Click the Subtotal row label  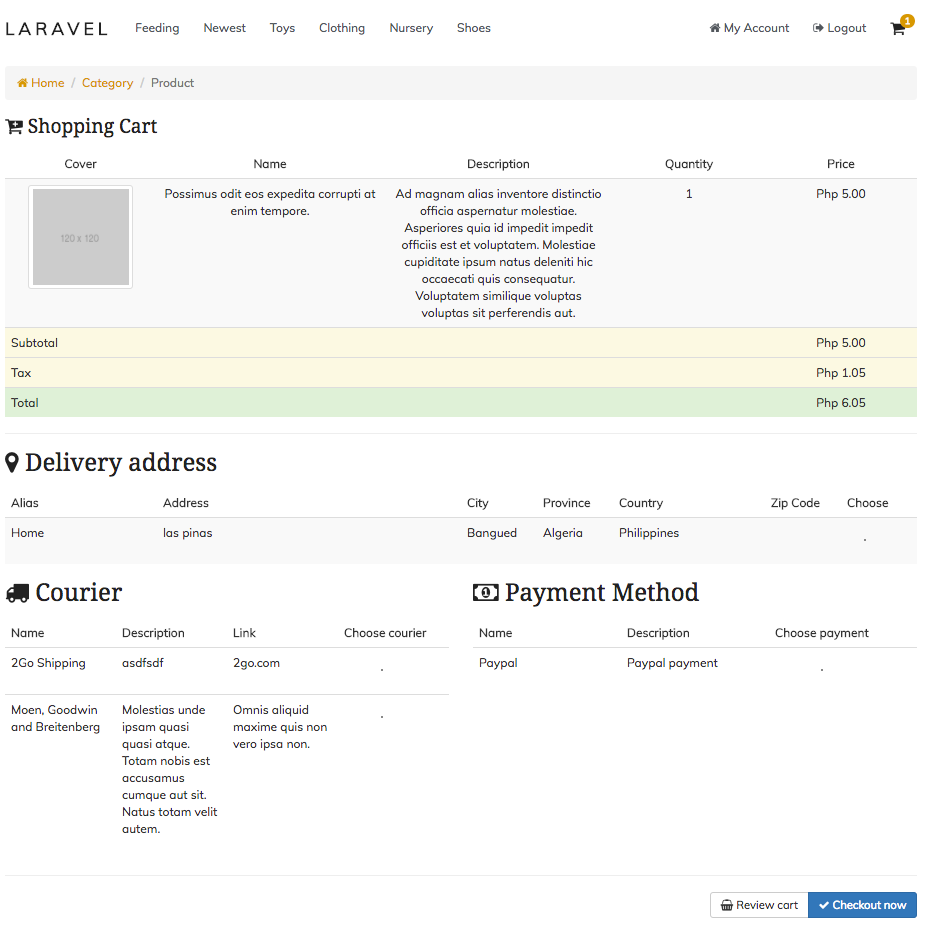[x=35, y=343]
